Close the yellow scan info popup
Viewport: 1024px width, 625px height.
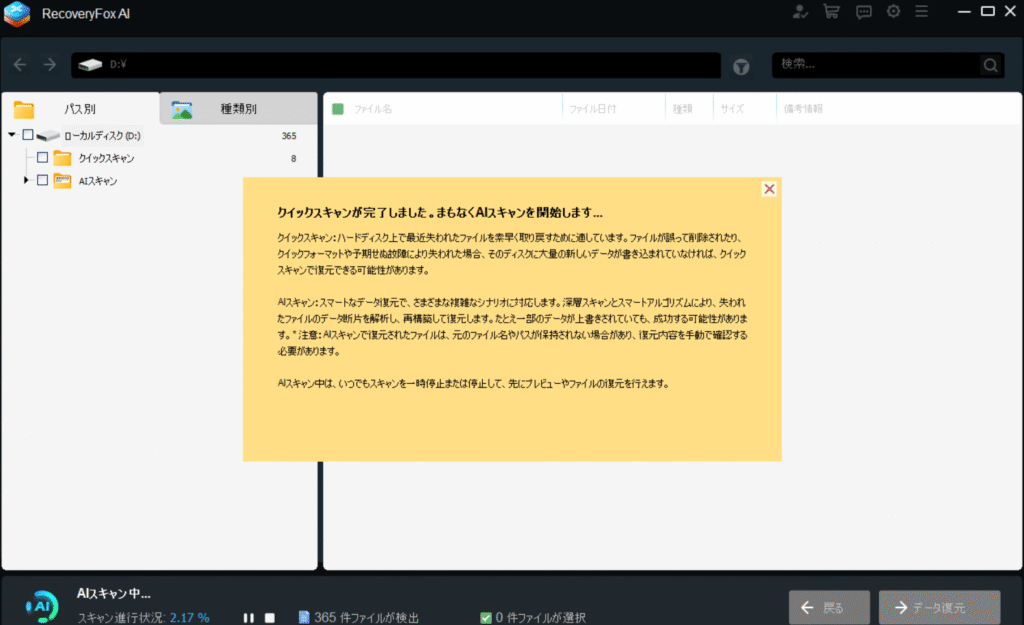pyautogui.click(x=769, y=189)
